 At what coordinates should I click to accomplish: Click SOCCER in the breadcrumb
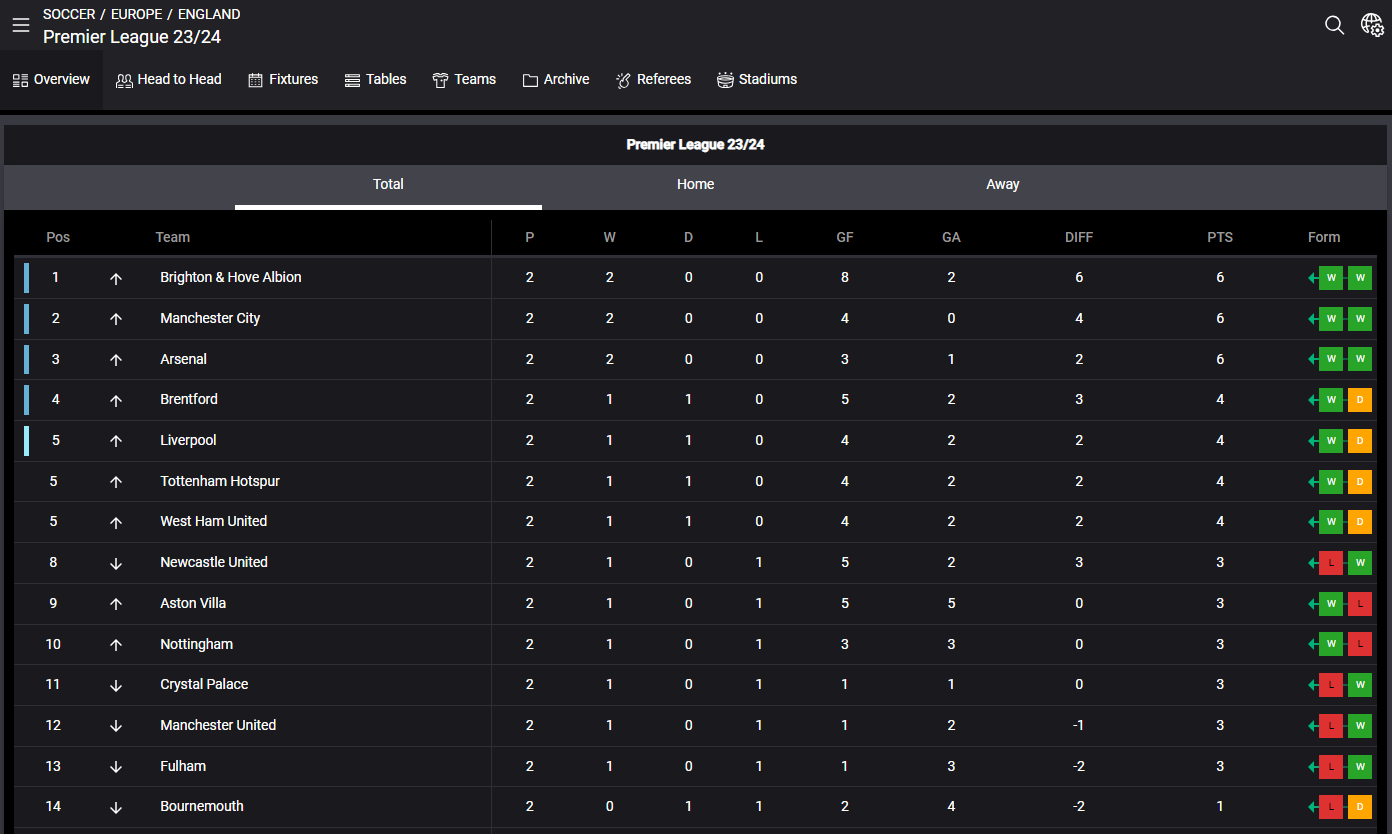coord(69,14)
